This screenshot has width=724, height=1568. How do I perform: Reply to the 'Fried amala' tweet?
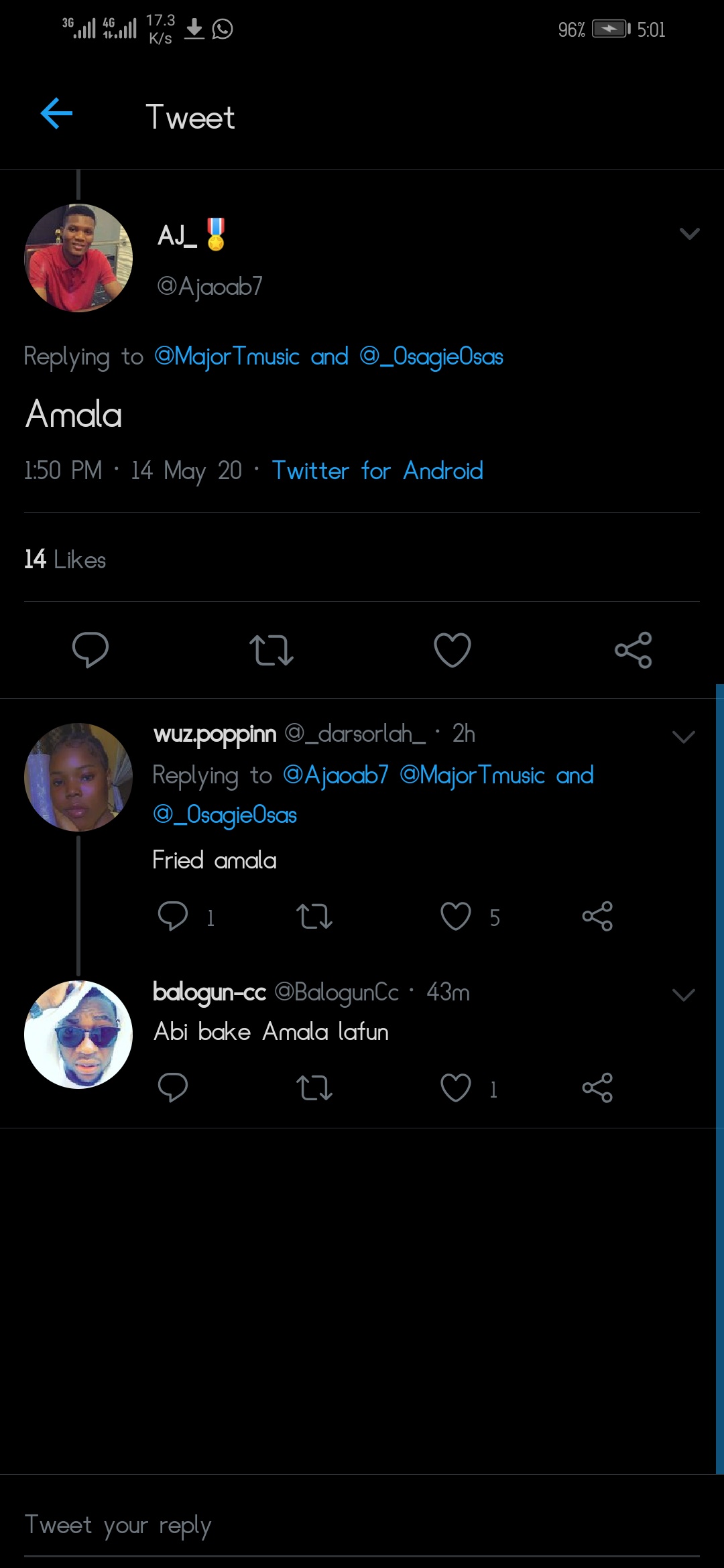click(x=173, y=916)
